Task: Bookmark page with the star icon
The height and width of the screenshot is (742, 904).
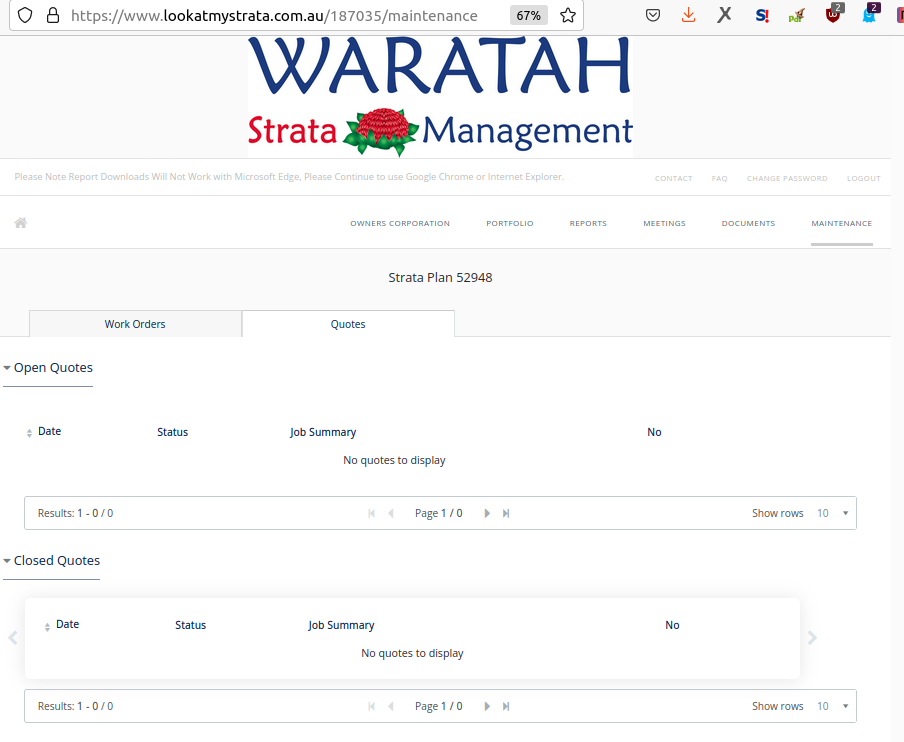Action: (568, 15)
